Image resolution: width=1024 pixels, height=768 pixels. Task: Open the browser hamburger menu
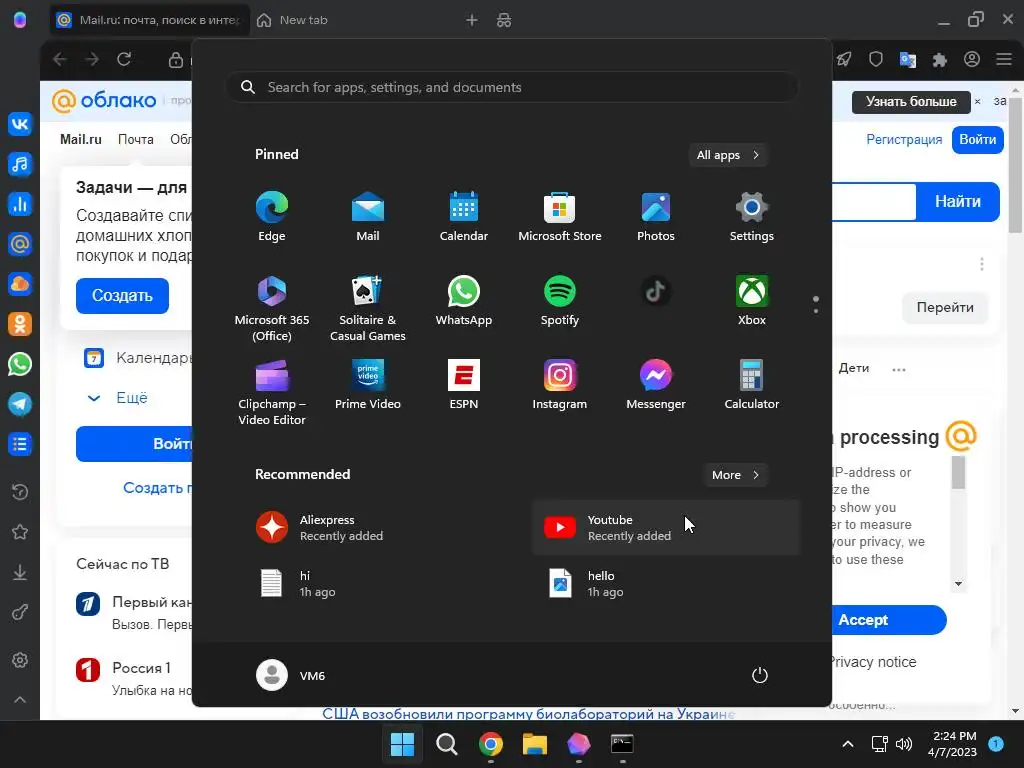coord(1004,59)
